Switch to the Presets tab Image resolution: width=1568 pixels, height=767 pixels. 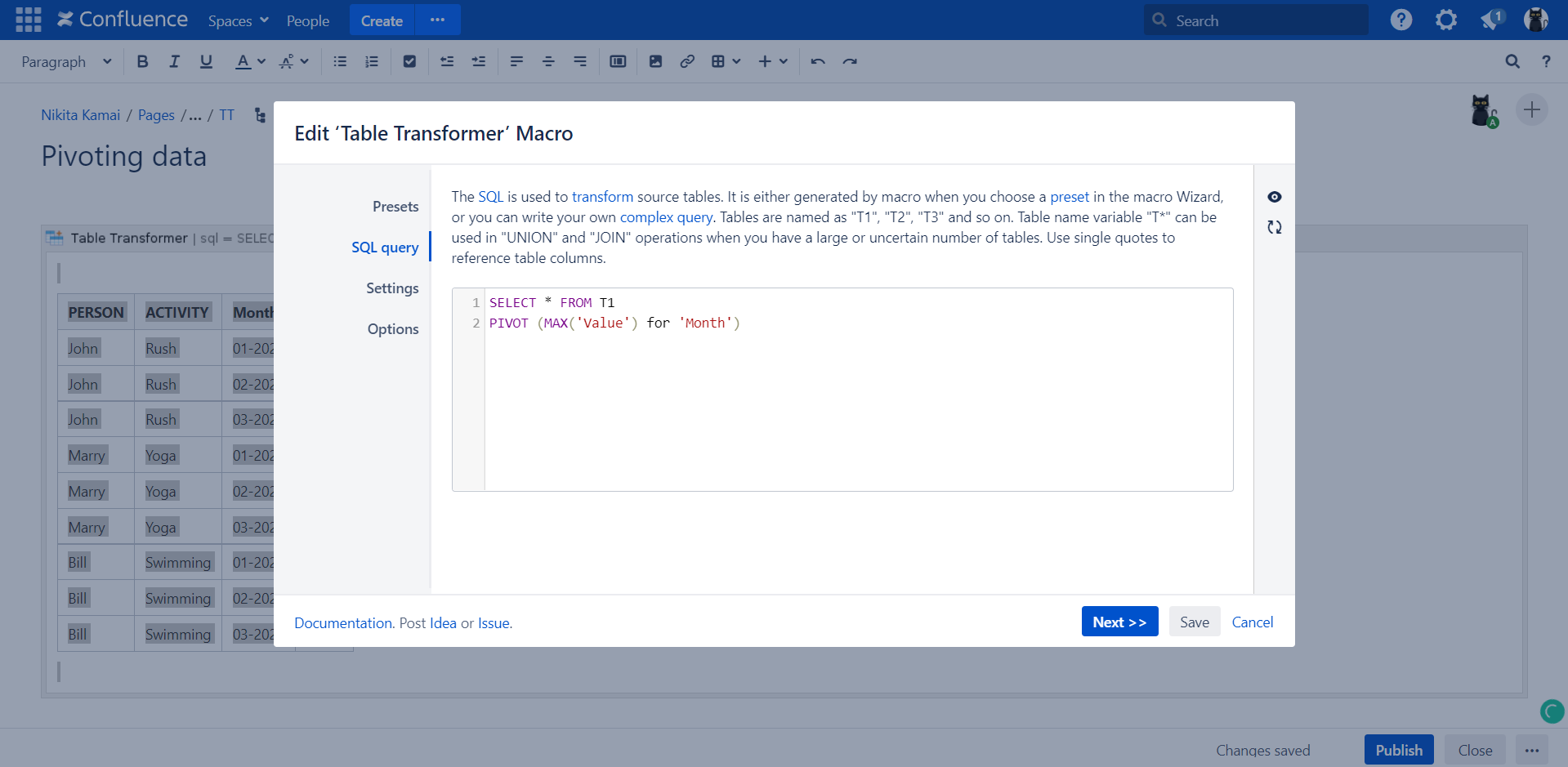click(x=395, y=207)
